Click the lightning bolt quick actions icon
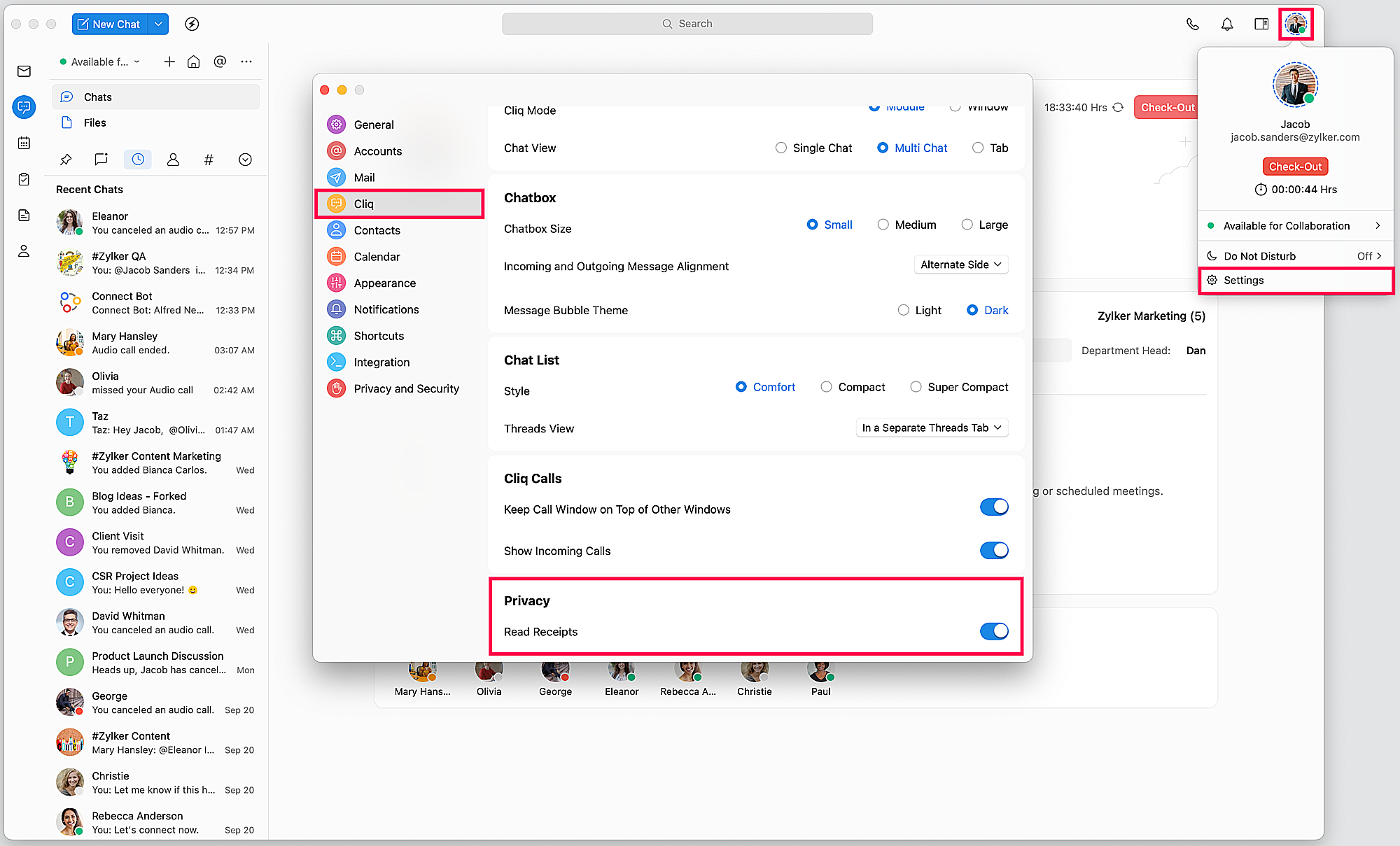Viewport: 1400px width, 846px height. point(192,24)
